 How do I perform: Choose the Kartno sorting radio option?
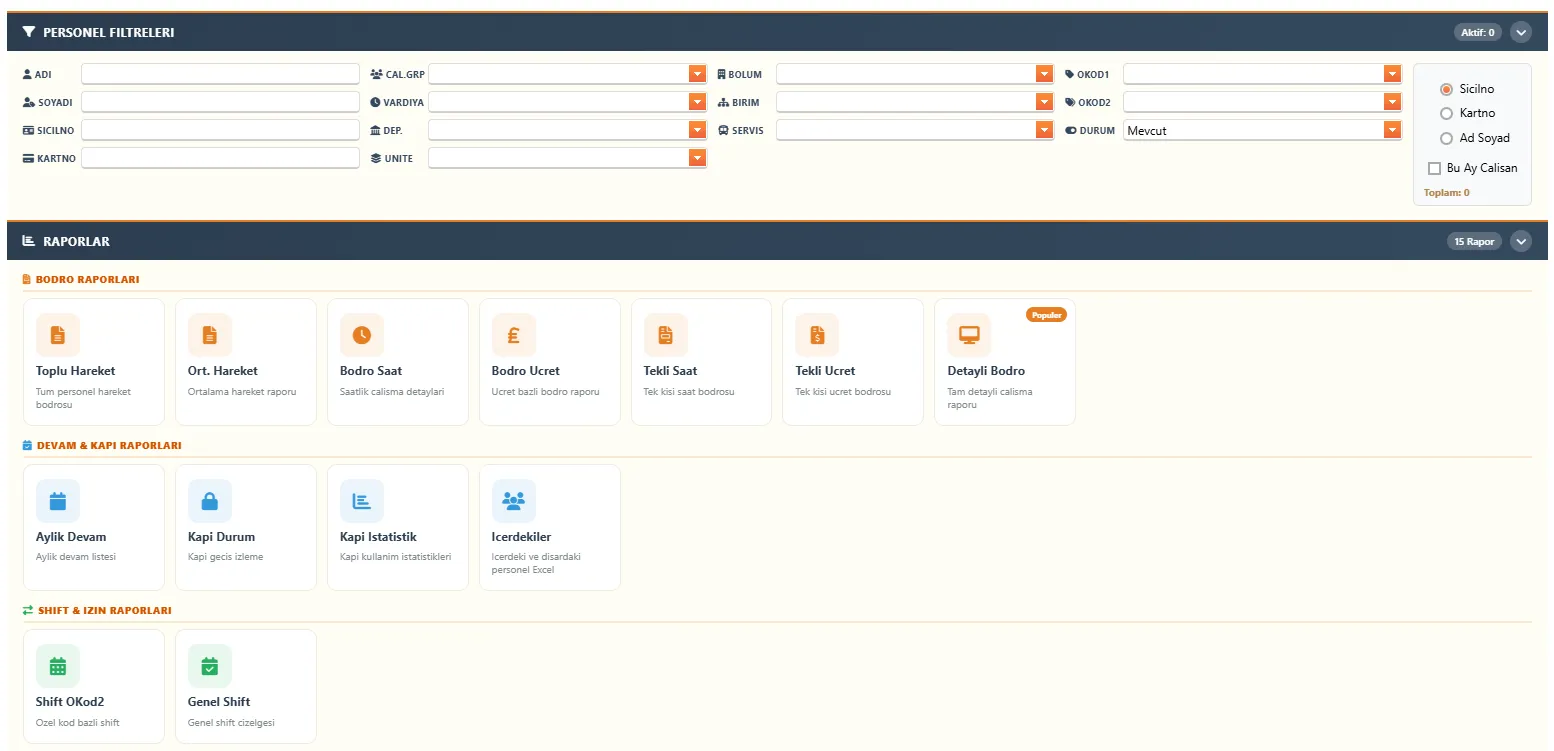click(1446, 113)
